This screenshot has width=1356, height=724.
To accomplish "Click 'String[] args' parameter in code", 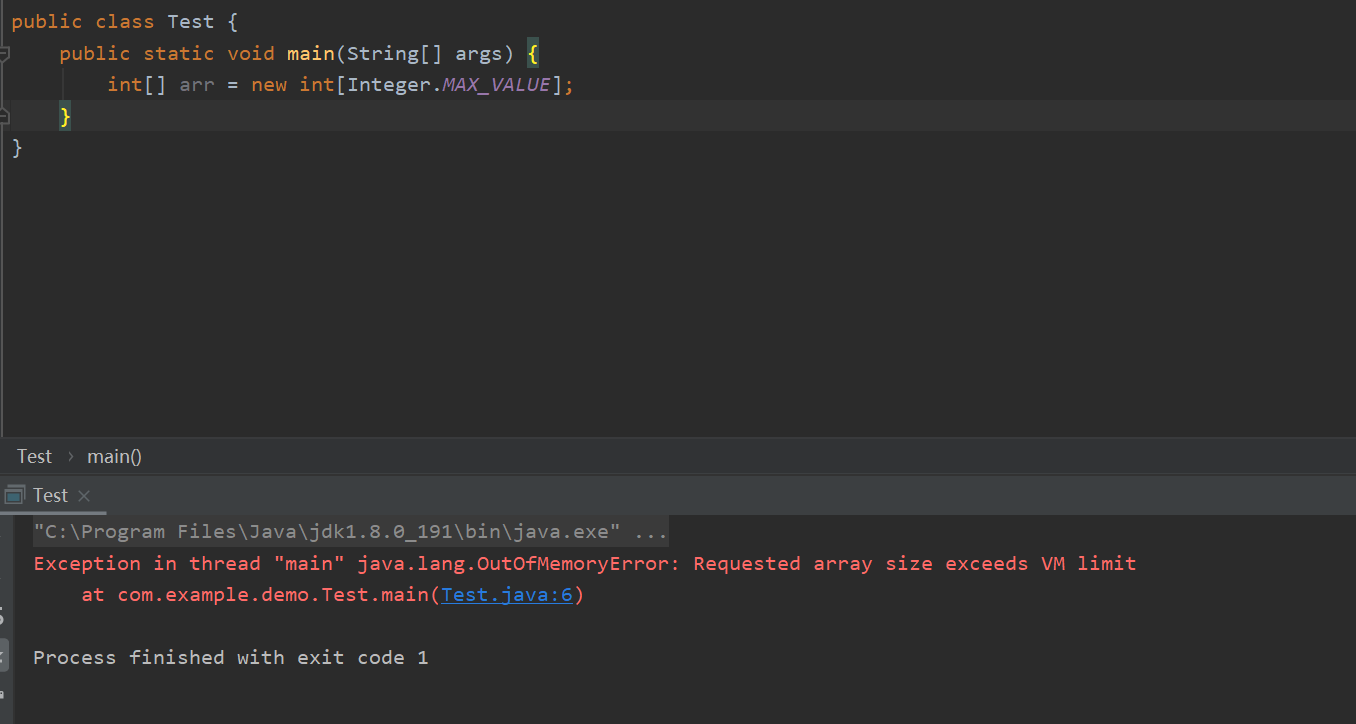I will tap(425, 53).
